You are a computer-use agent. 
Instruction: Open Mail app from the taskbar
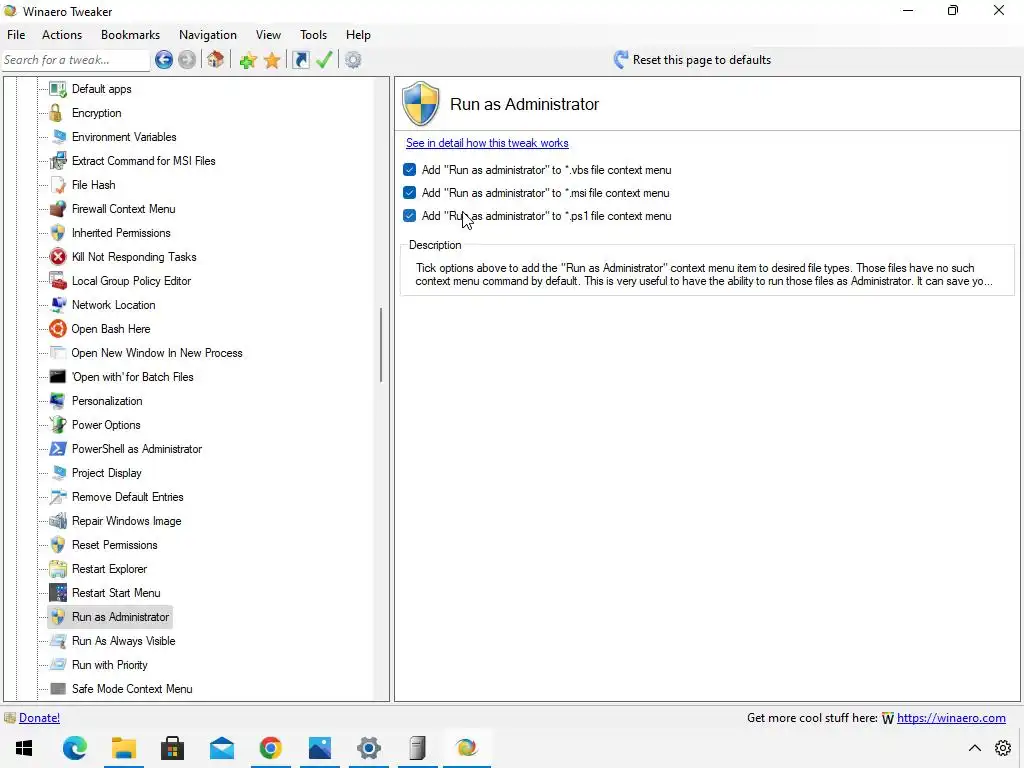point(221,748)
